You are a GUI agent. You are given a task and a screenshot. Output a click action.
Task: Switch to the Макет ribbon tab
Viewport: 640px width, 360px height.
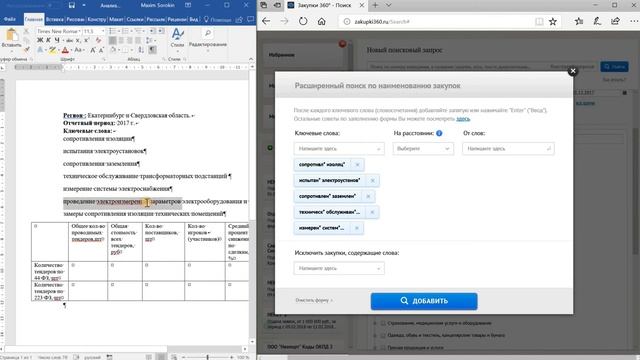[116, 19]
